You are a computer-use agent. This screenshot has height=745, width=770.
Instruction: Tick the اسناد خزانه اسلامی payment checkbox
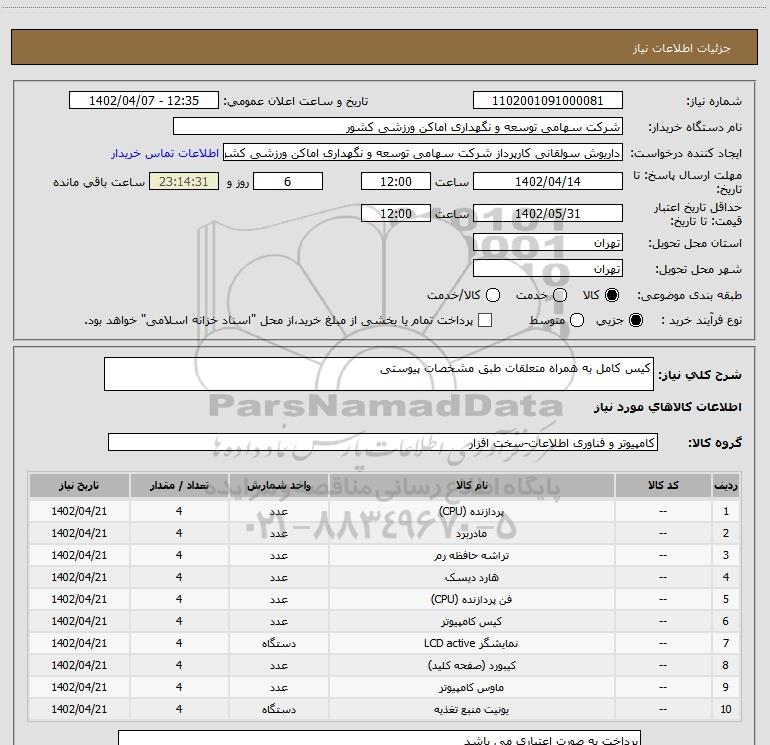coord(485,320)
